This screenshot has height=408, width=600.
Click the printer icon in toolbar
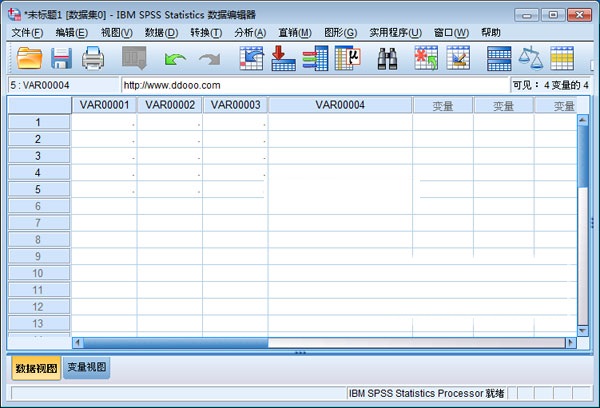(93, 59)
